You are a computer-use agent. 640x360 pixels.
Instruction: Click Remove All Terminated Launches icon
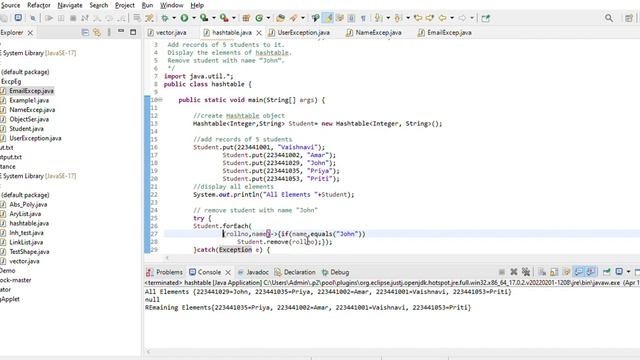526,272
